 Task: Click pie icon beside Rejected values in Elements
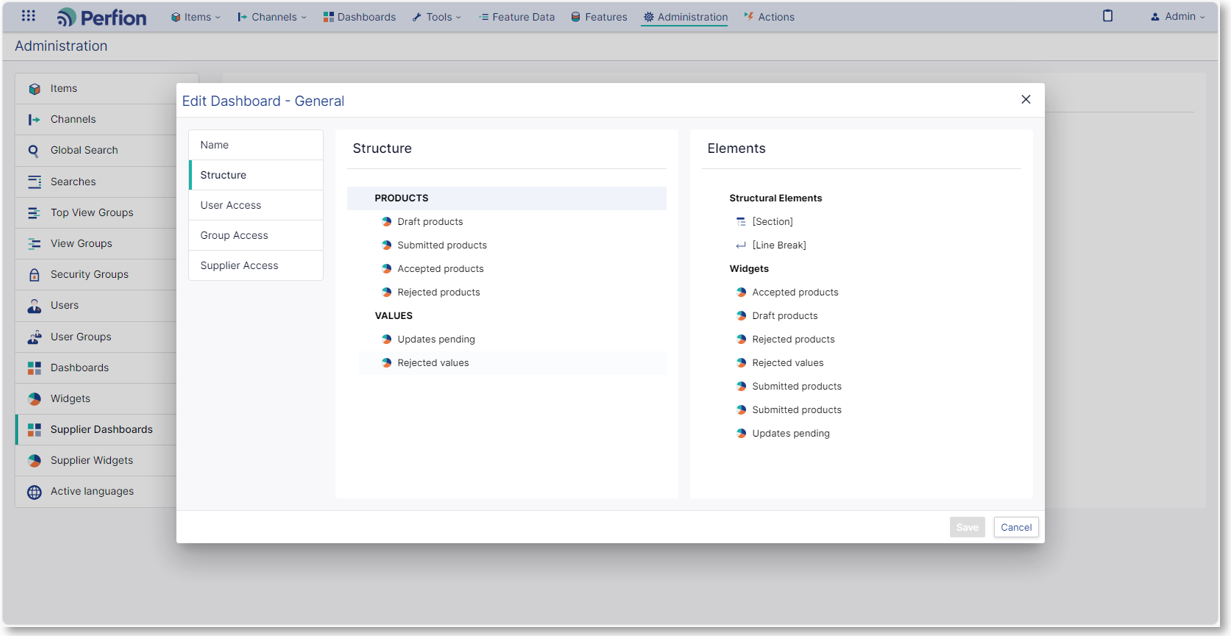click(x=741, y=363)
